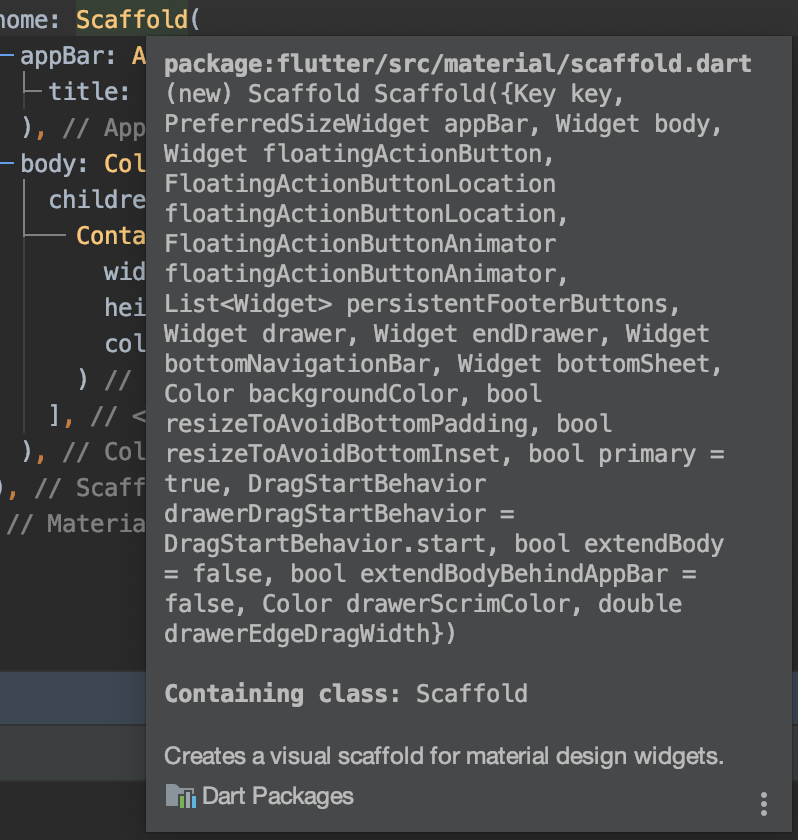Click the visual scaffold description sentence
Screen dimensions: 798x840
pos(444,756)
